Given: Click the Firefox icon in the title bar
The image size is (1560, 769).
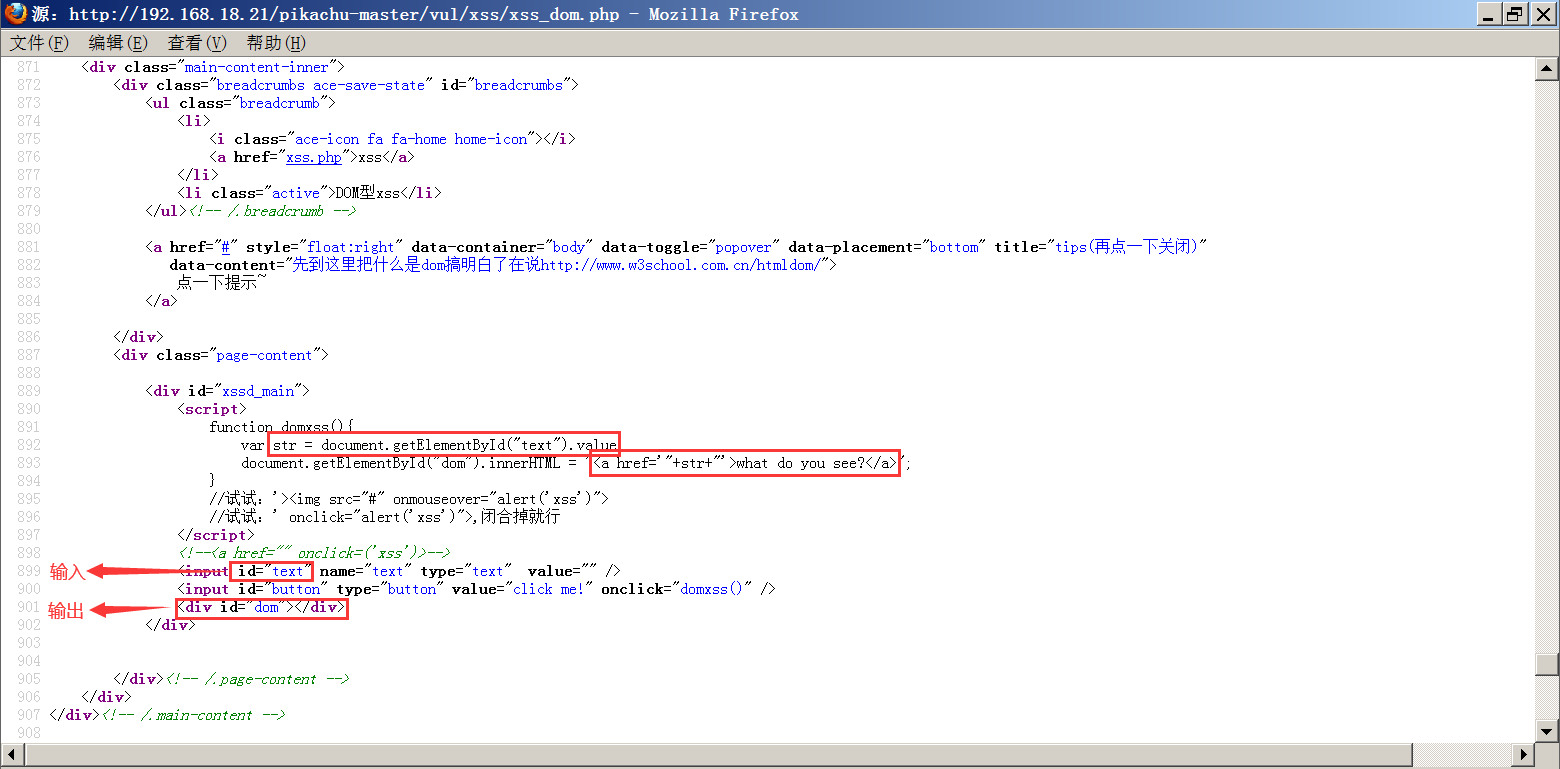Looking at the screenshot, I should tap(15, 14).
